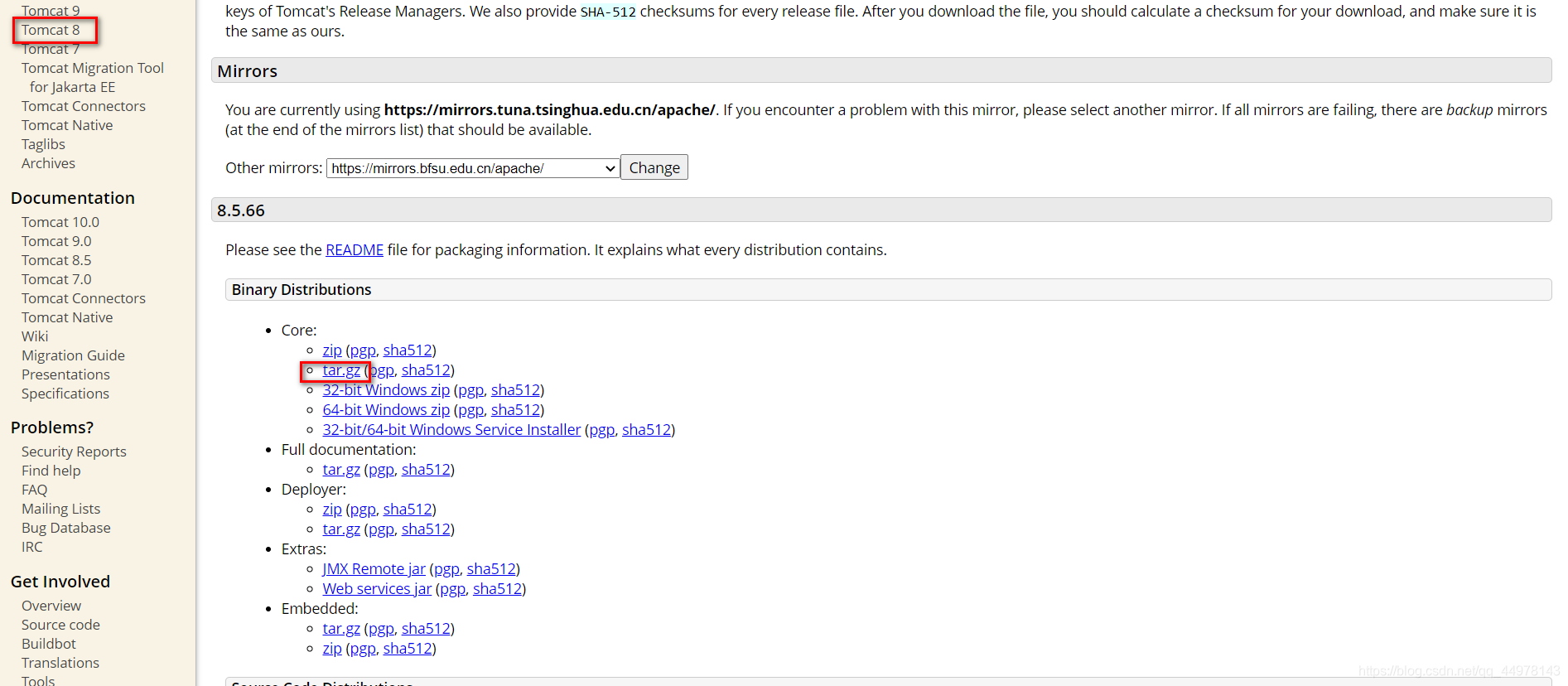Image resolution: width=1568 pixels, height=686 pixels.
Task: Open sha512 for 64-bit Windows zip
Action: 516,410
